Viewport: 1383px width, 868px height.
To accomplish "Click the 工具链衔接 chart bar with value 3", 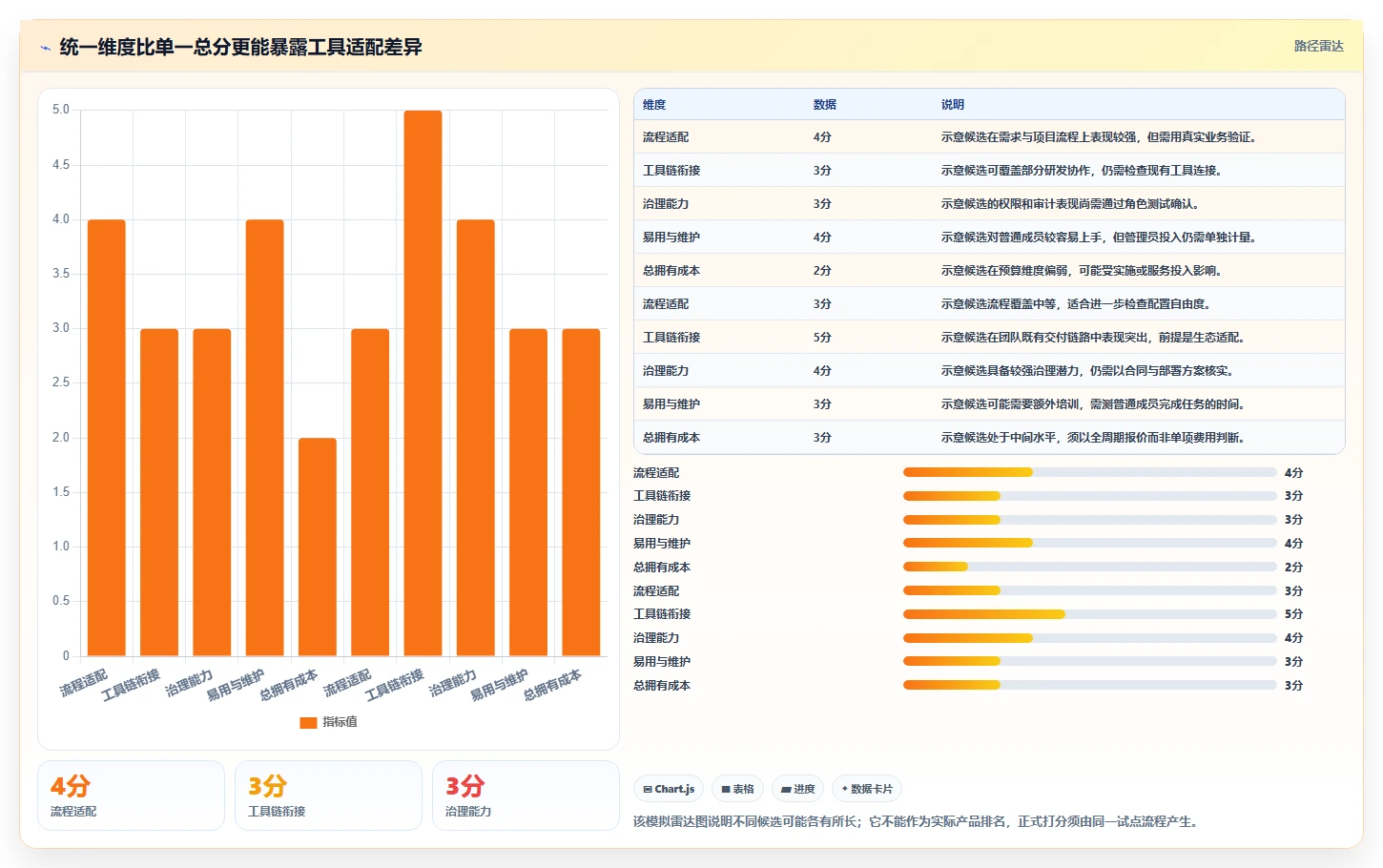I will 159,492.
